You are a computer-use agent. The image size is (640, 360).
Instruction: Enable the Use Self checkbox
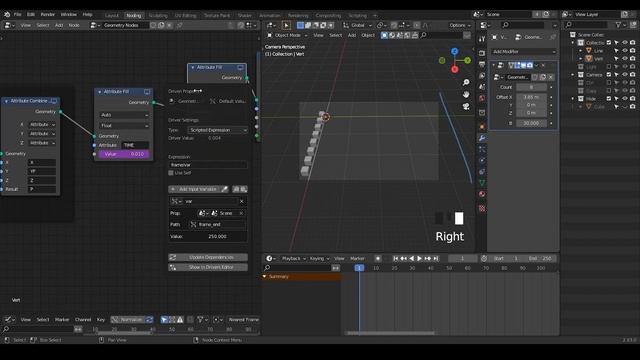point(171,173)
